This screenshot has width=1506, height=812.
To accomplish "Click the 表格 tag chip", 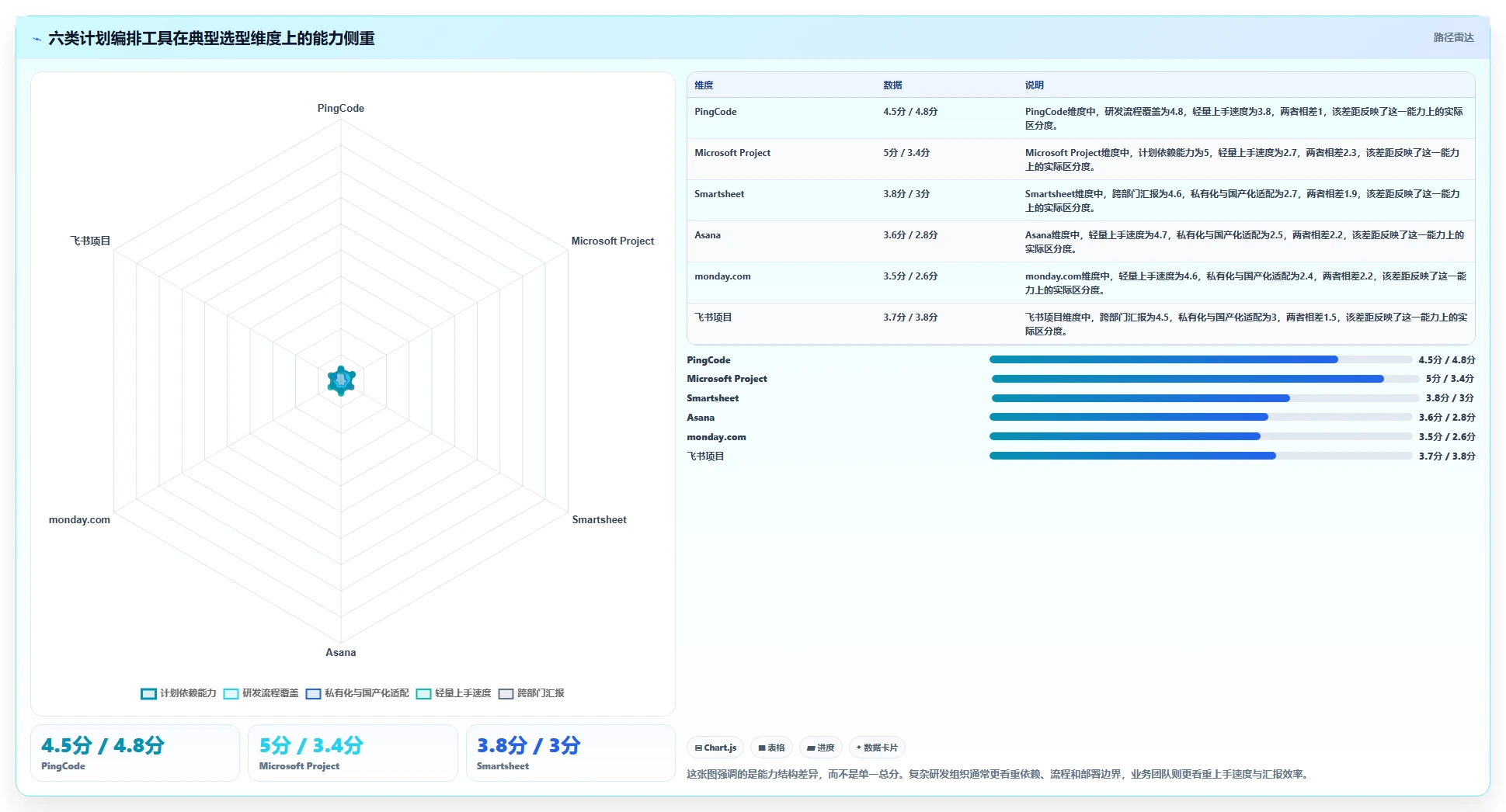I will click(771, 748).
